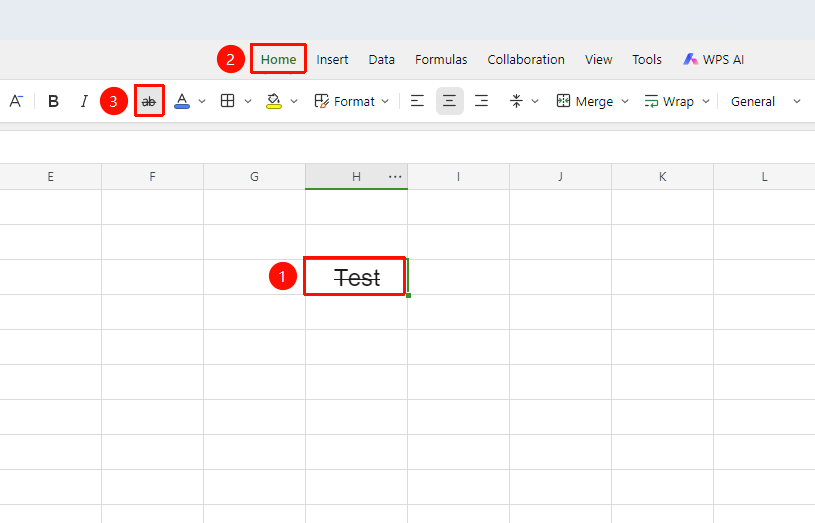Center align the text
Image resolution: width=815 pixels, height=523 pixels.
[450, 101]
